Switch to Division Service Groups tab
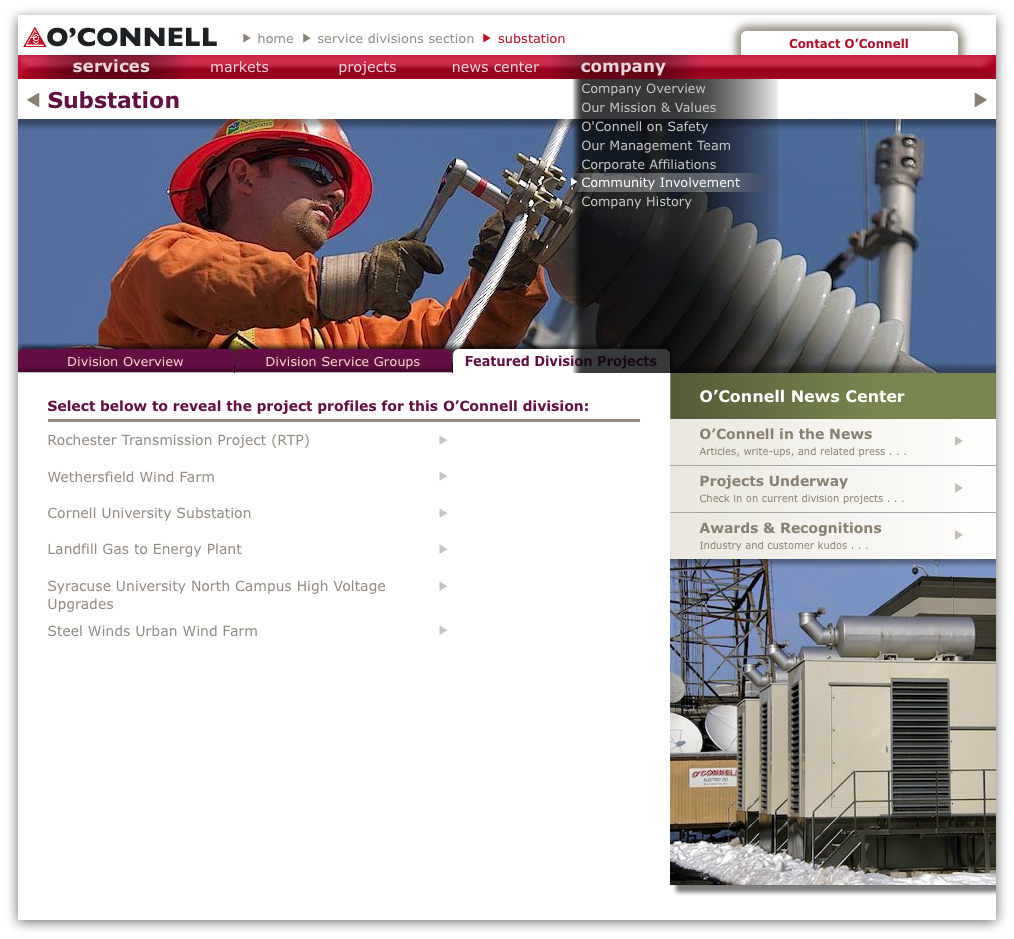The width and height of the screenshot is (1014, 939). (x=343, y=362)
